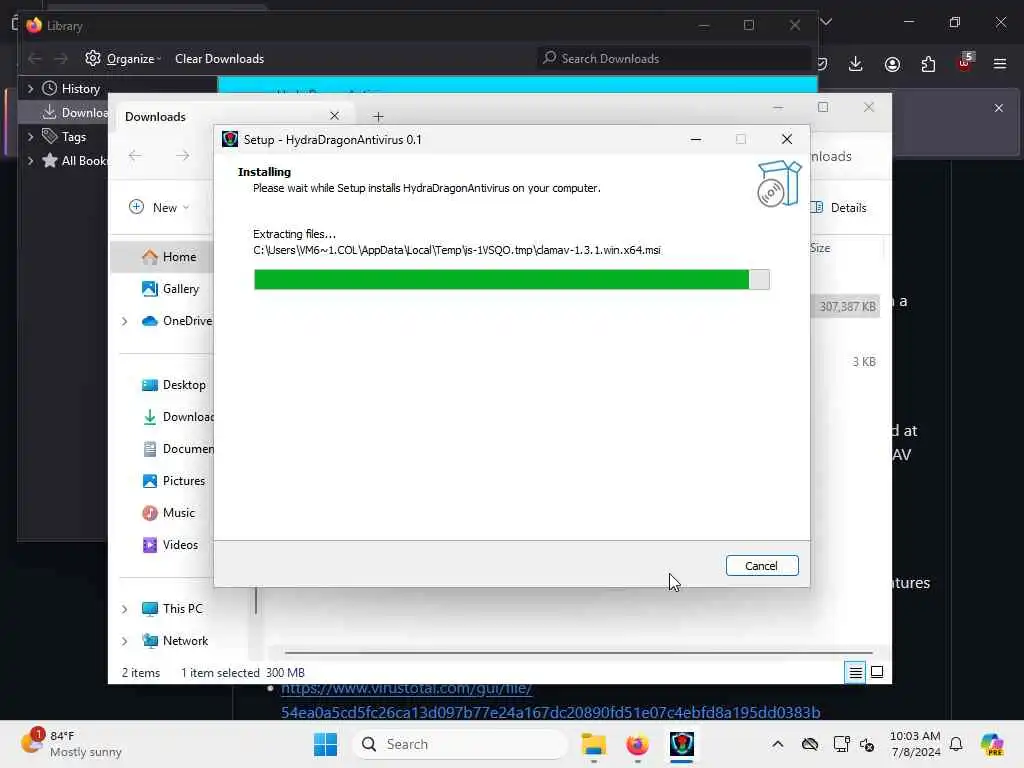Switch Explorer to details list view
1024x768 pixels.
[855, 672]
